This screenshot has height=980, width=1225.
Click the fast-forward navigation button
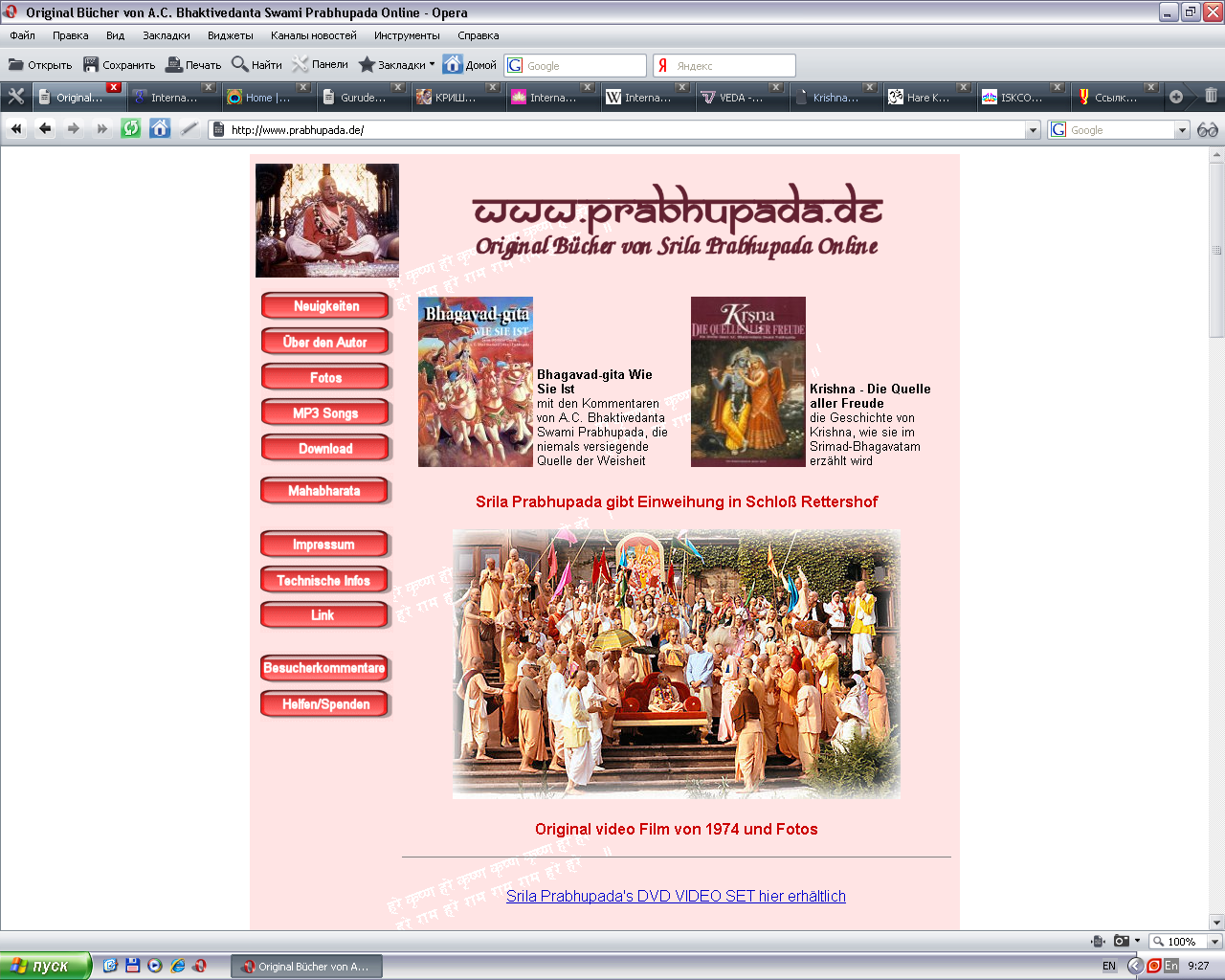(x=102, y=128)
